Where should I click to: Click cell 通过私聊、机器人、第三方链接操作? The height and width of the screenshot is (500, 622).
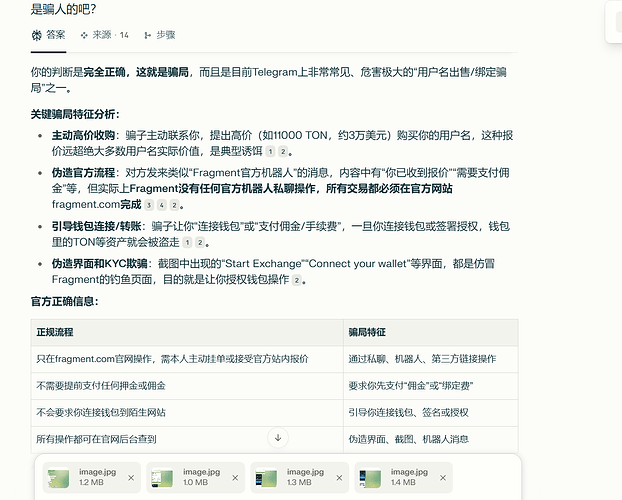pos(431,359)
